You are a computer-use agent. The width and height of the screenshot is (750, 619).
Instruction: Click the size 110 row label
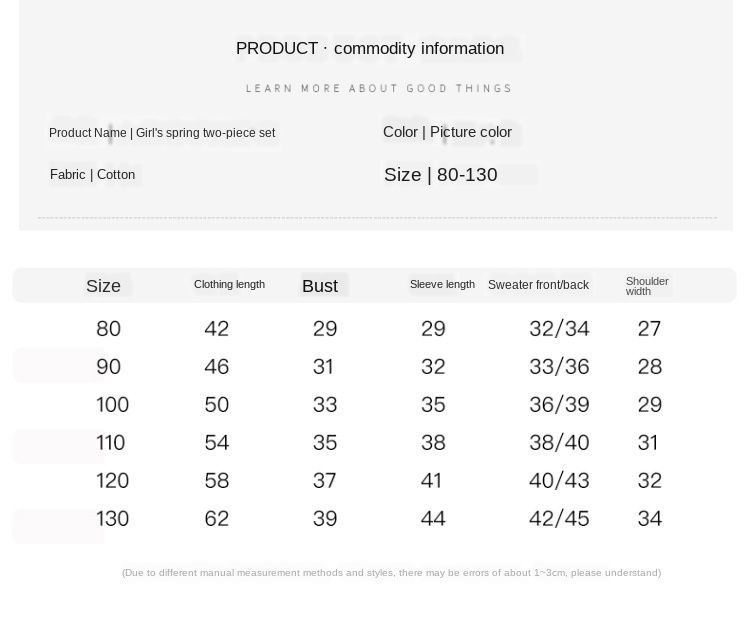click(x=110, y=443)
